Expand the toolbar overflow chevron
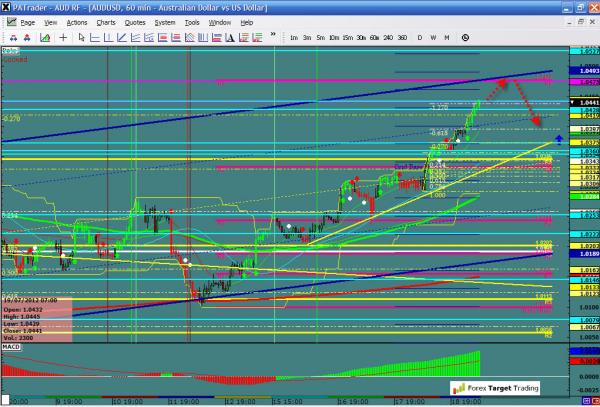This screenshot has width=600, height=407. pos(273,34)
